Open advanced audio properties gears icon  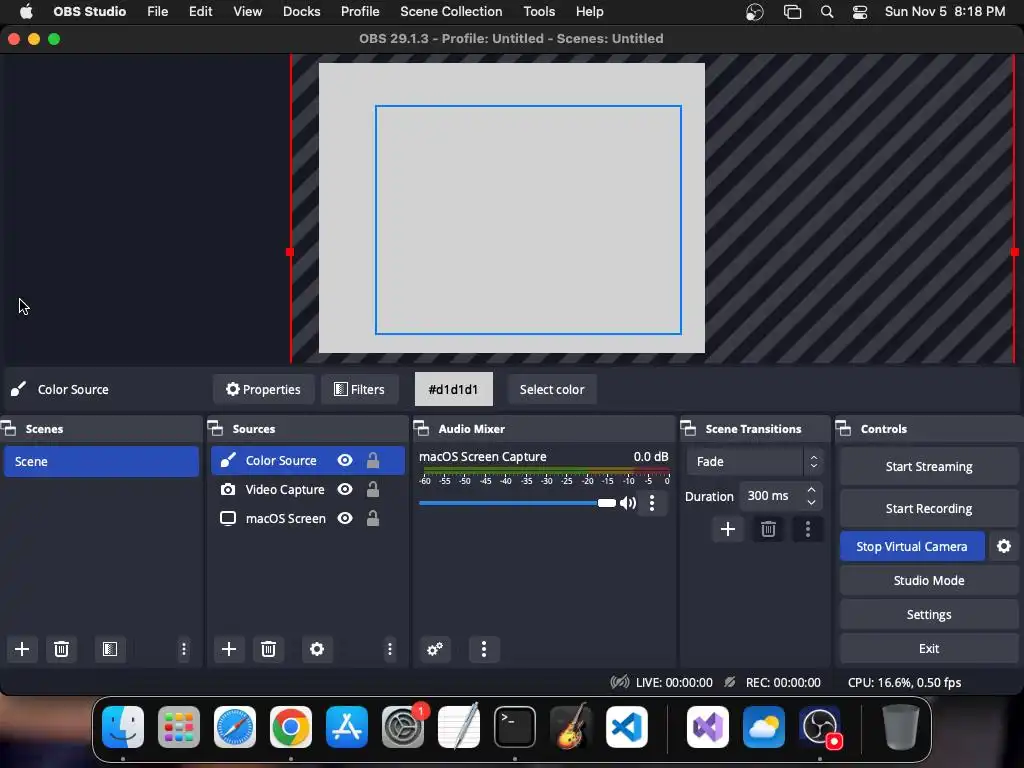point(435,649)
